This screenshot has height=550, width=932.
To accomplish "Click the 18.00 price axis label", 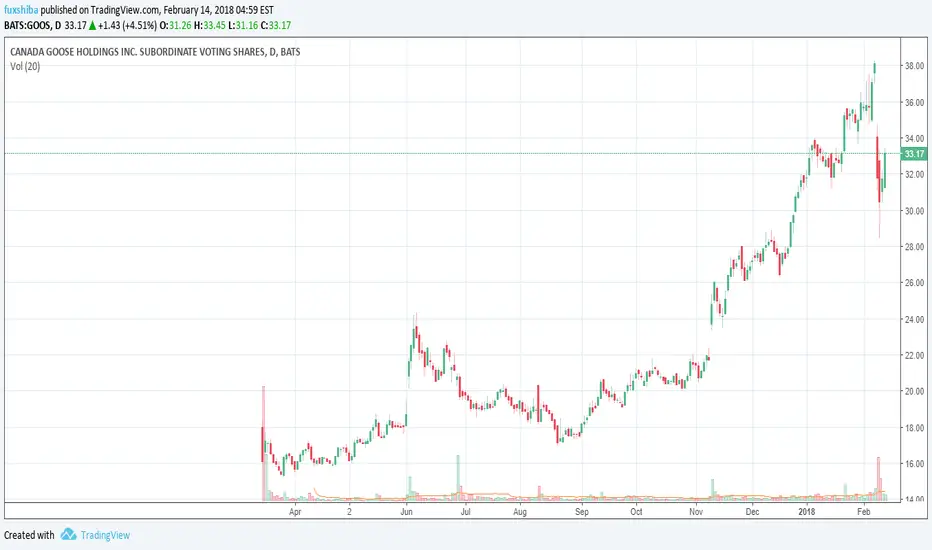I will 914,428.
